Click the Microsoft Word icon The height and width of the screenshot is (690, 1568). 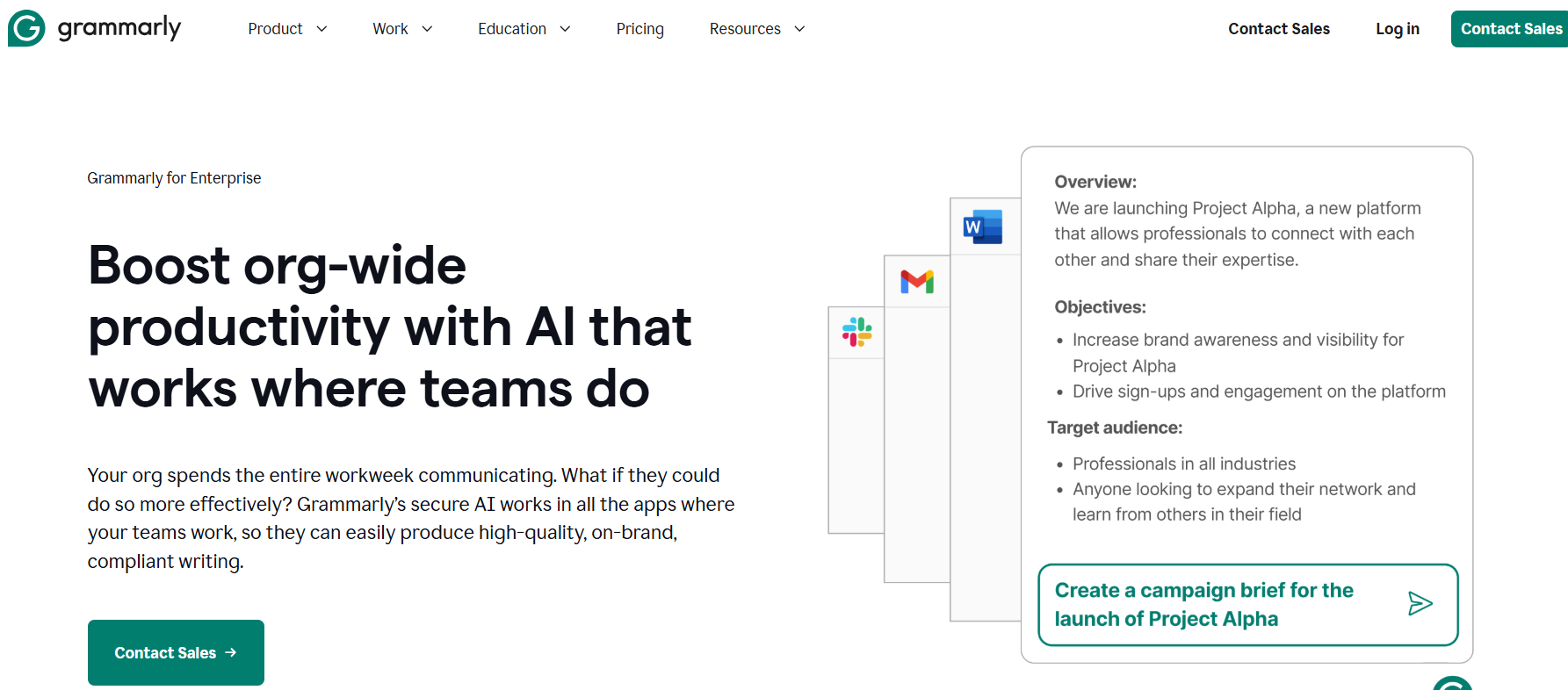tap(983, 227)
